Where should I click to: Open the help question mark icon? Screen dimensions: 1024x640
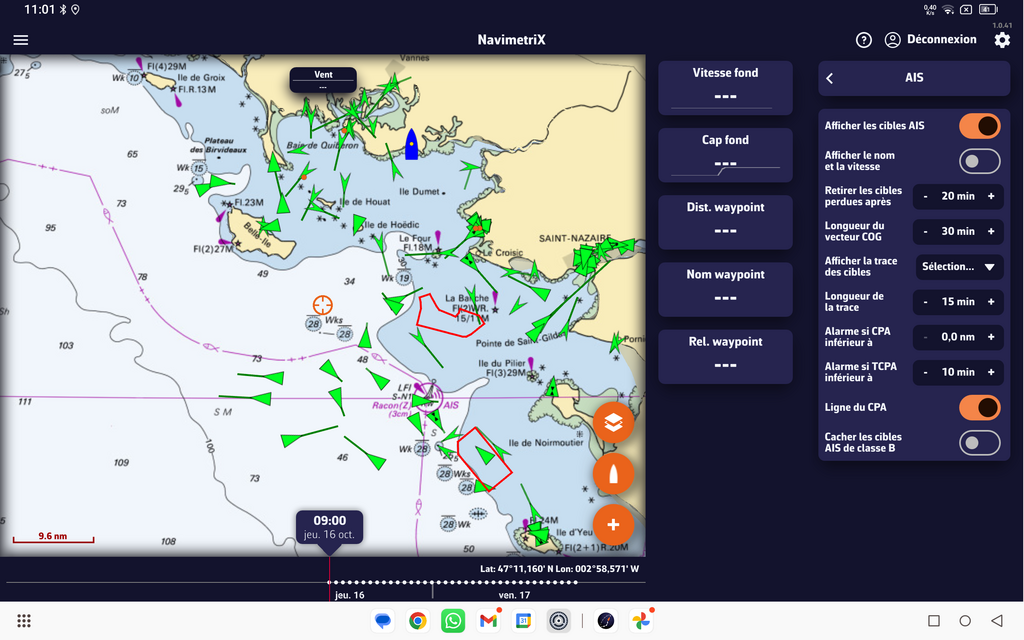coord(864,40)
